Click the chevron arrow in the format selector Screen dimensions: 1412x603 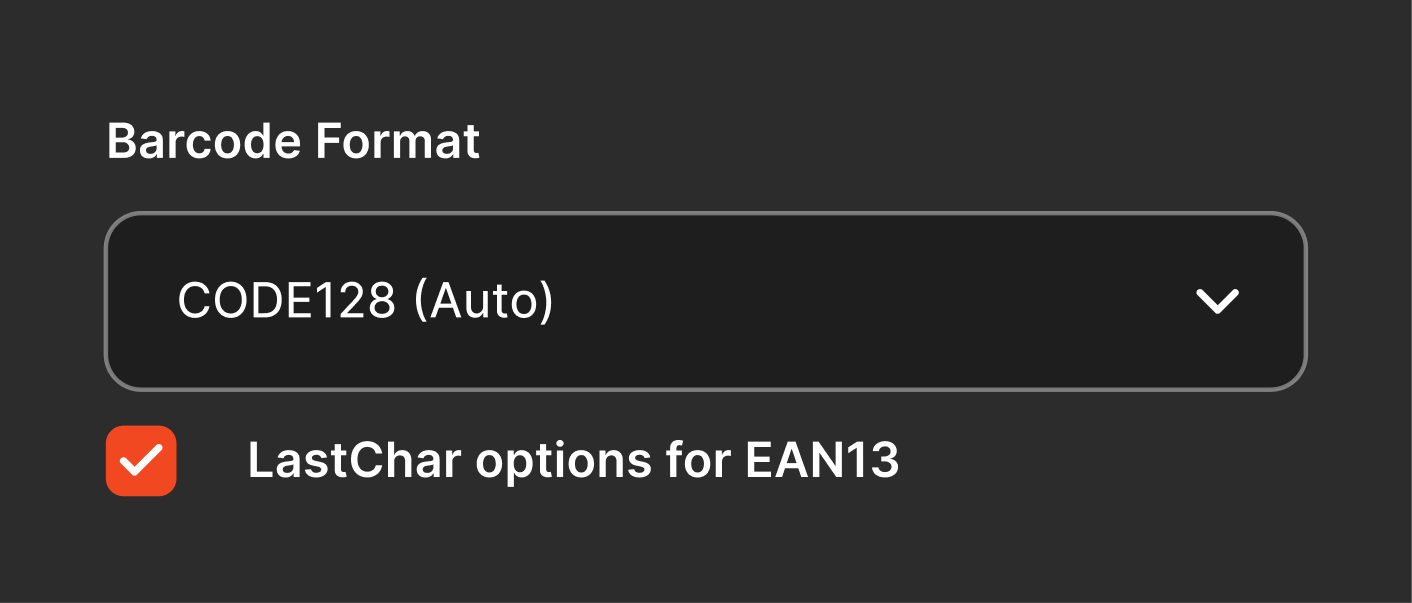1217,301
